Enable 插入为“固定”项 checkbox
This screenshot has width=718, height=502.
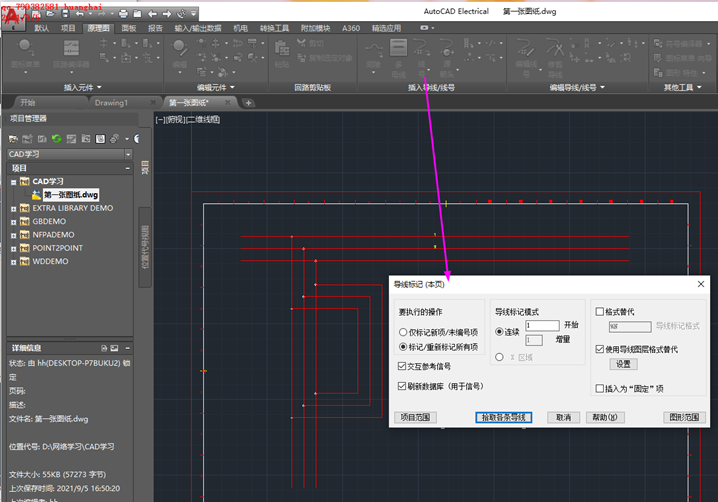pos(629,388)
